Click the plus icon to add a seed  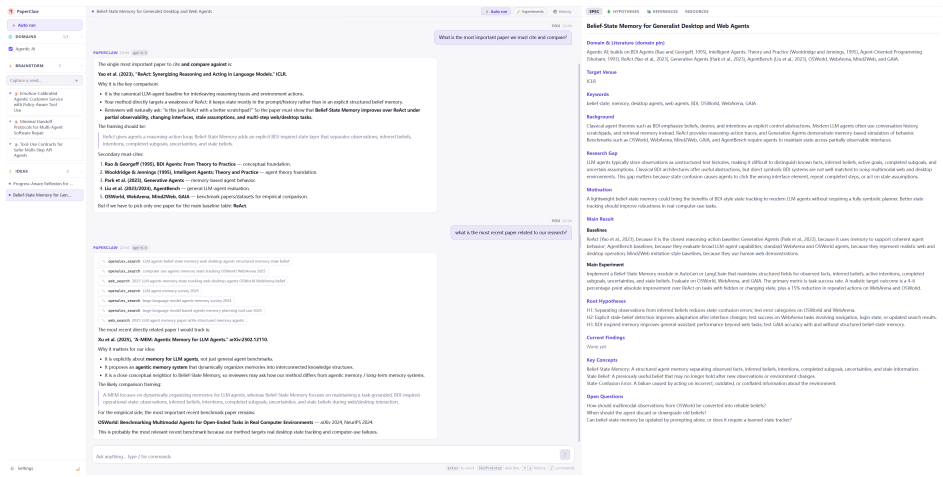pyautogui.click(x=76, y=80)
